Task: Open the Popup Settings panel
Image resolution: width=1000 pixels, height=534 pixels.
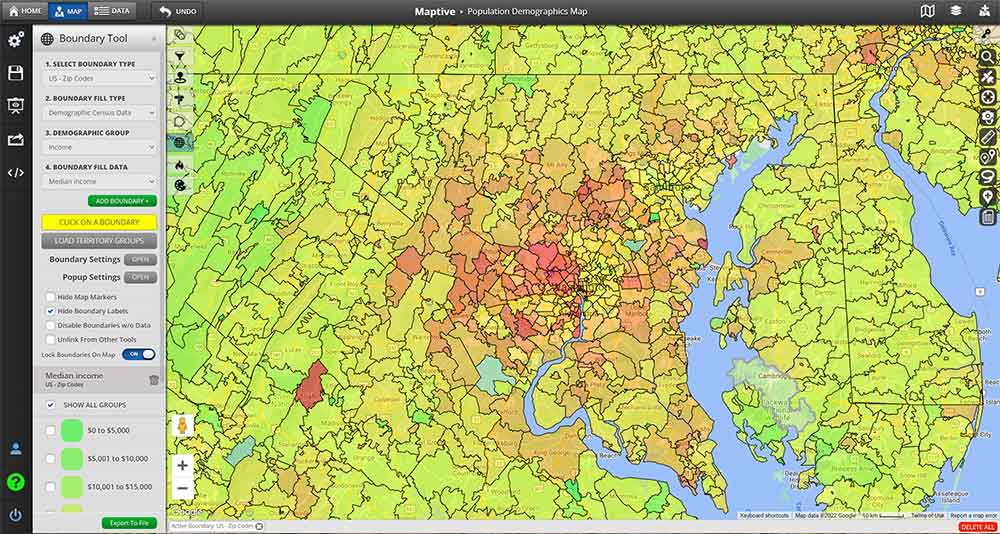Action: 140,278
